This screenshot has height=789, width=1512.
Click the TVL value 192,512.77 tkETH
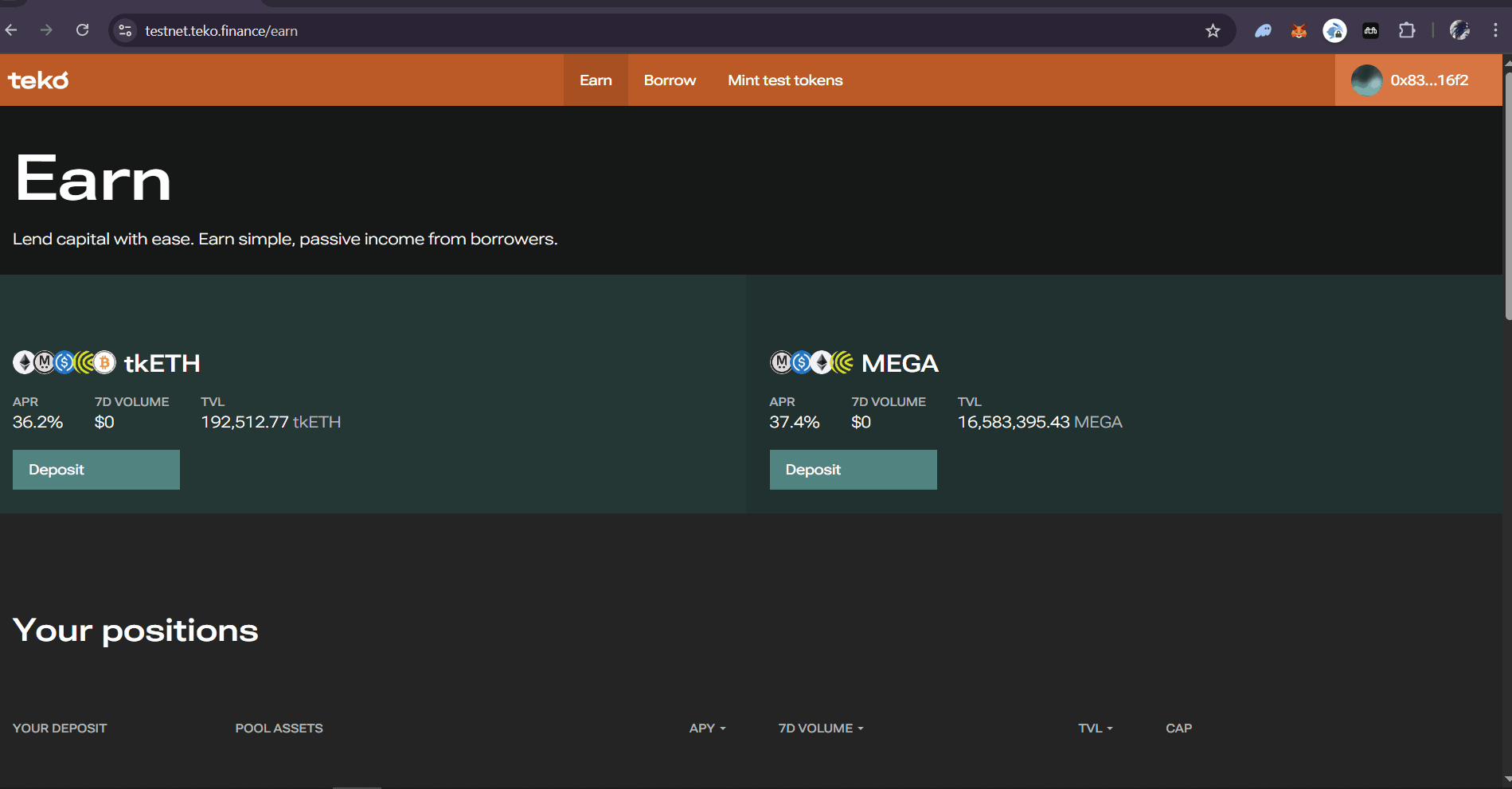[x=271, y=422]
